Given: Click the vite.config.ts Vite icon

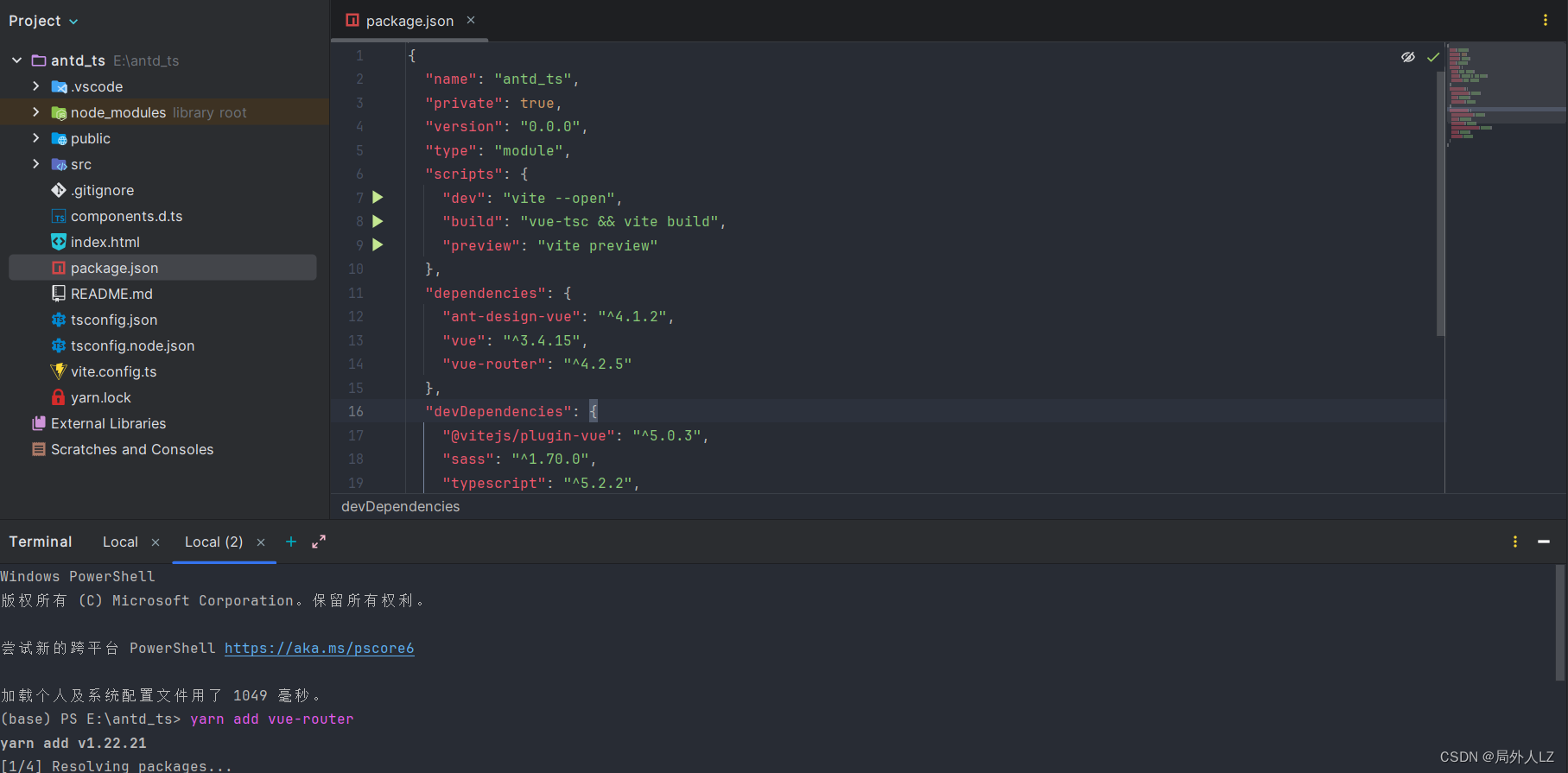Looking at the screenshot, I should (59, 371).
